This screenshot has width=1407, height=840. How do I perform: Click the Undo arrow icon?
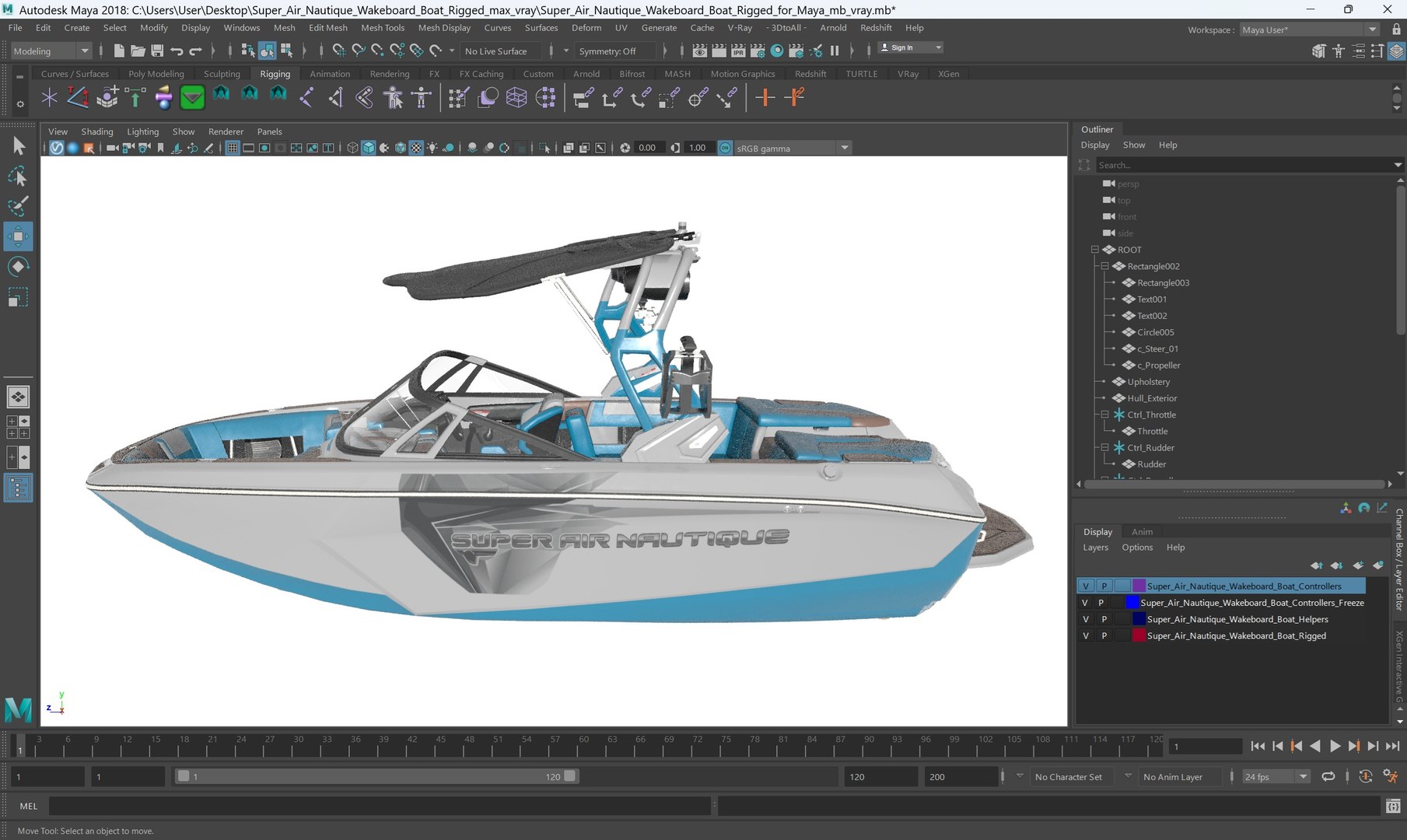point(177,51)
